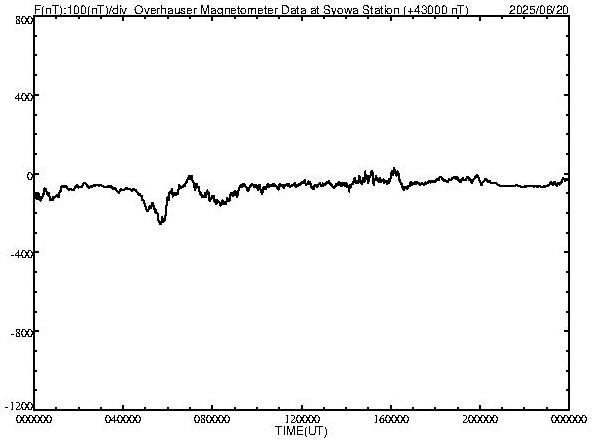The width and height of the screenshot is (592, 440).
Task: Click the leftmost 000000 time label
Action: (x=34, y=419)
